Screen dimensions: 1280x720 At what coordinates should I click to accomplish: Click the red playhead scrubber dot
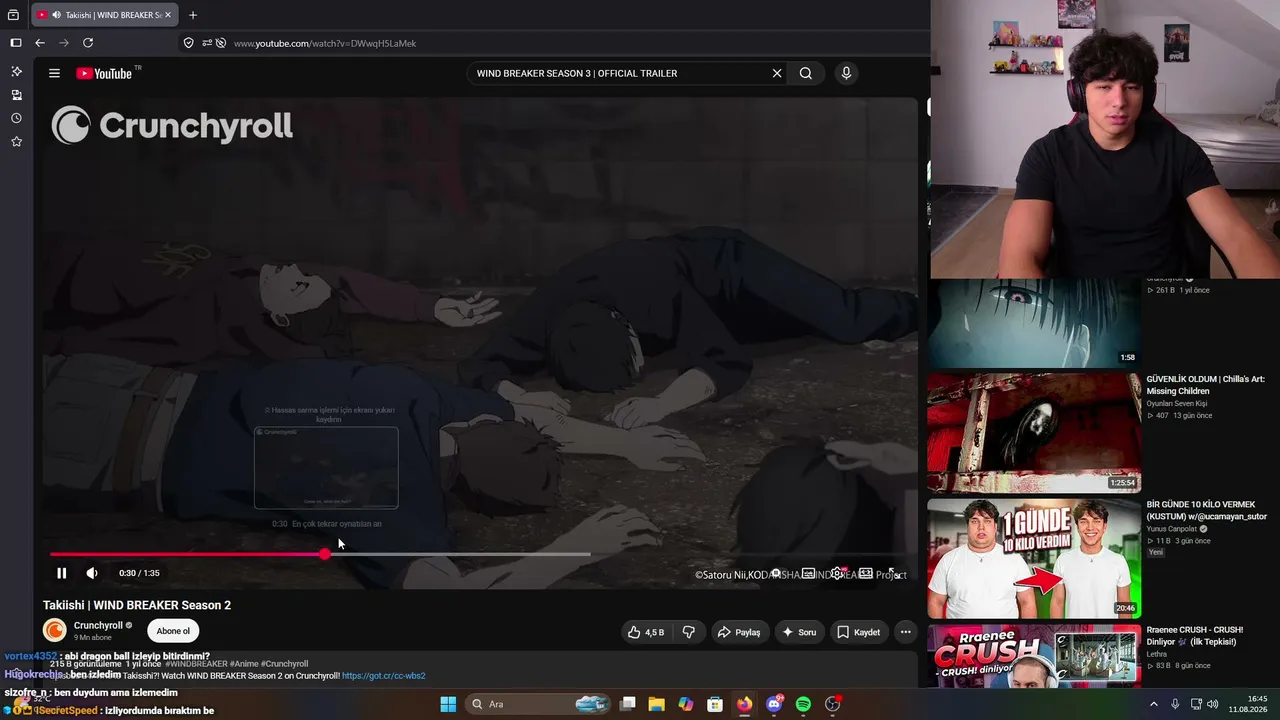point(325,554)
